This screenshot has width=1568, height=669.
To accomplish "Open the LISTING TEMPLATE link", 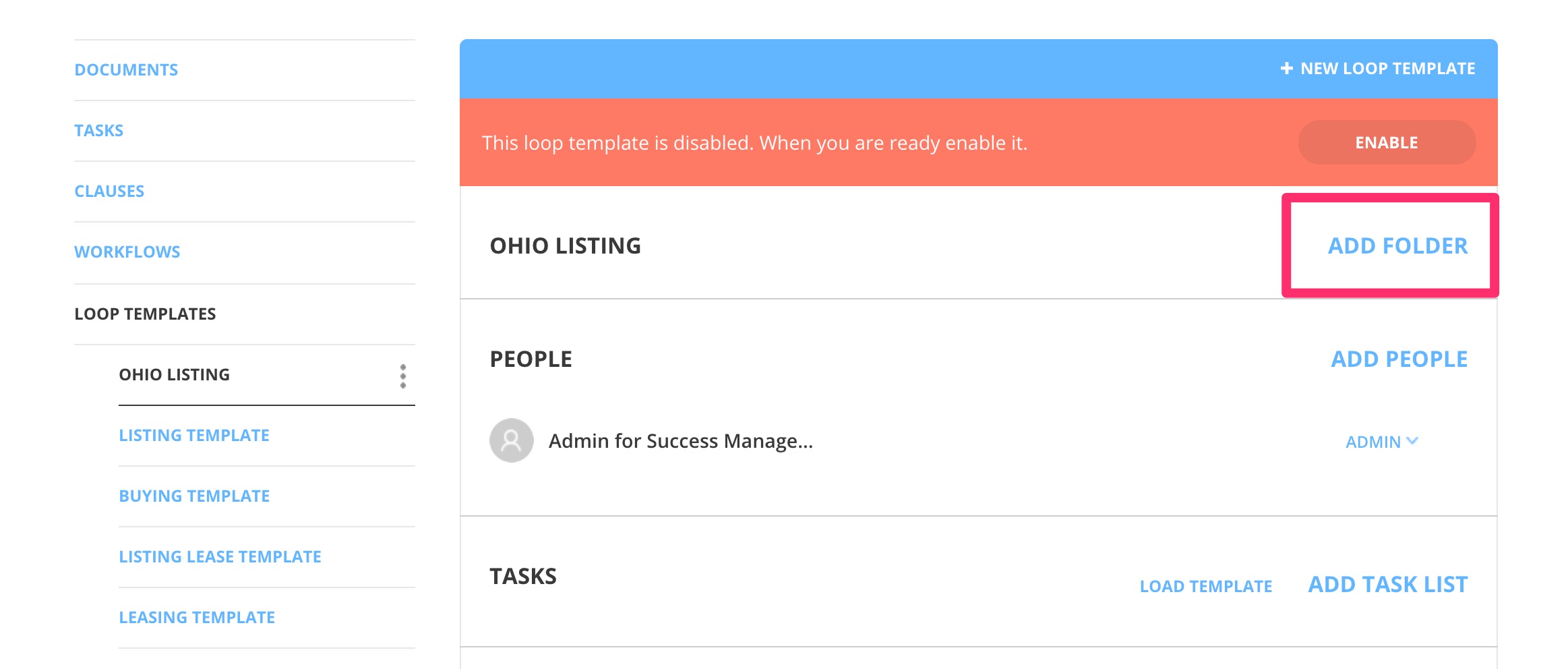I will click(x=194, y=435).
